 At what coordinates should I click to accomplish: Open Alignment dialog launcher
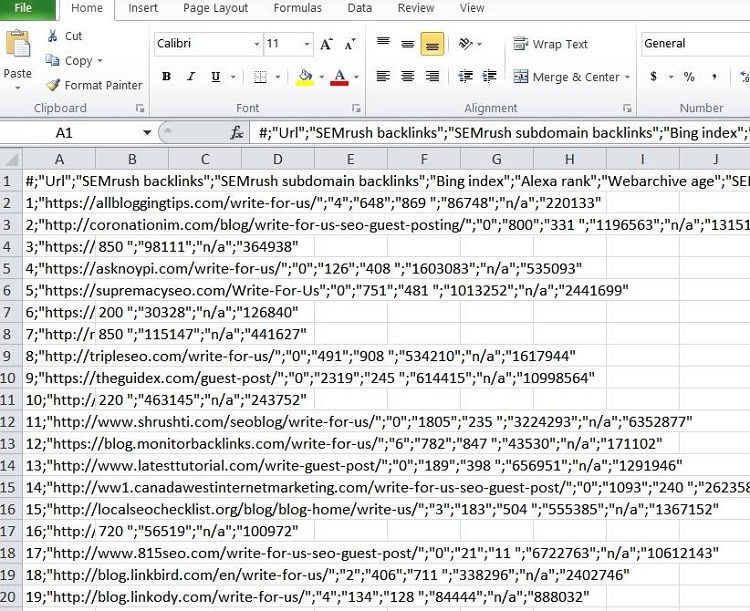click(x=627, y=109)
